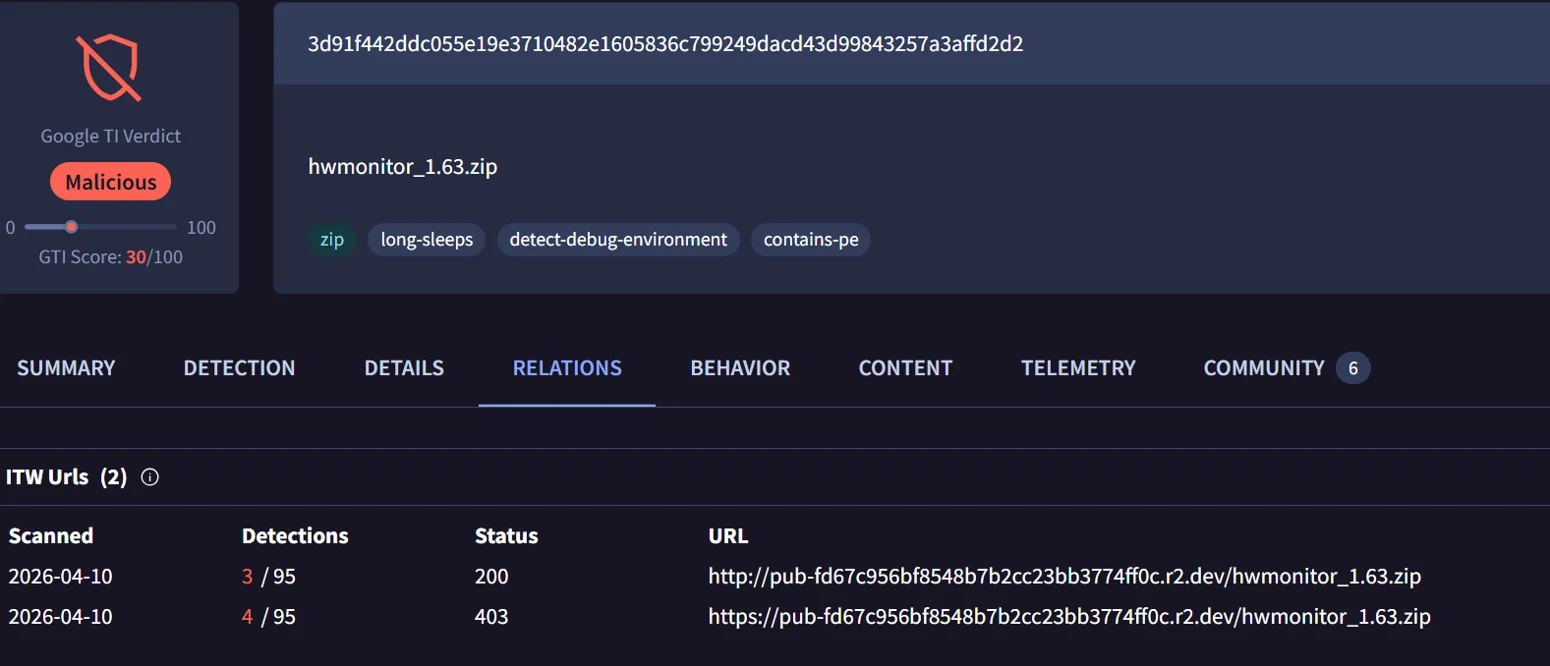
Task: Click the URL column header
Action: [728, 536]
